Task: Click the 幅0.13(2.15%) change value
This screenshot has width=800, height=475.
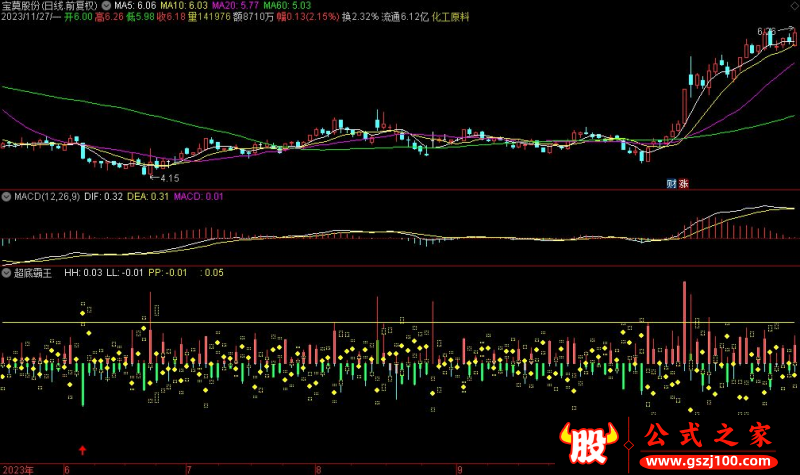Action: point(308,17)
